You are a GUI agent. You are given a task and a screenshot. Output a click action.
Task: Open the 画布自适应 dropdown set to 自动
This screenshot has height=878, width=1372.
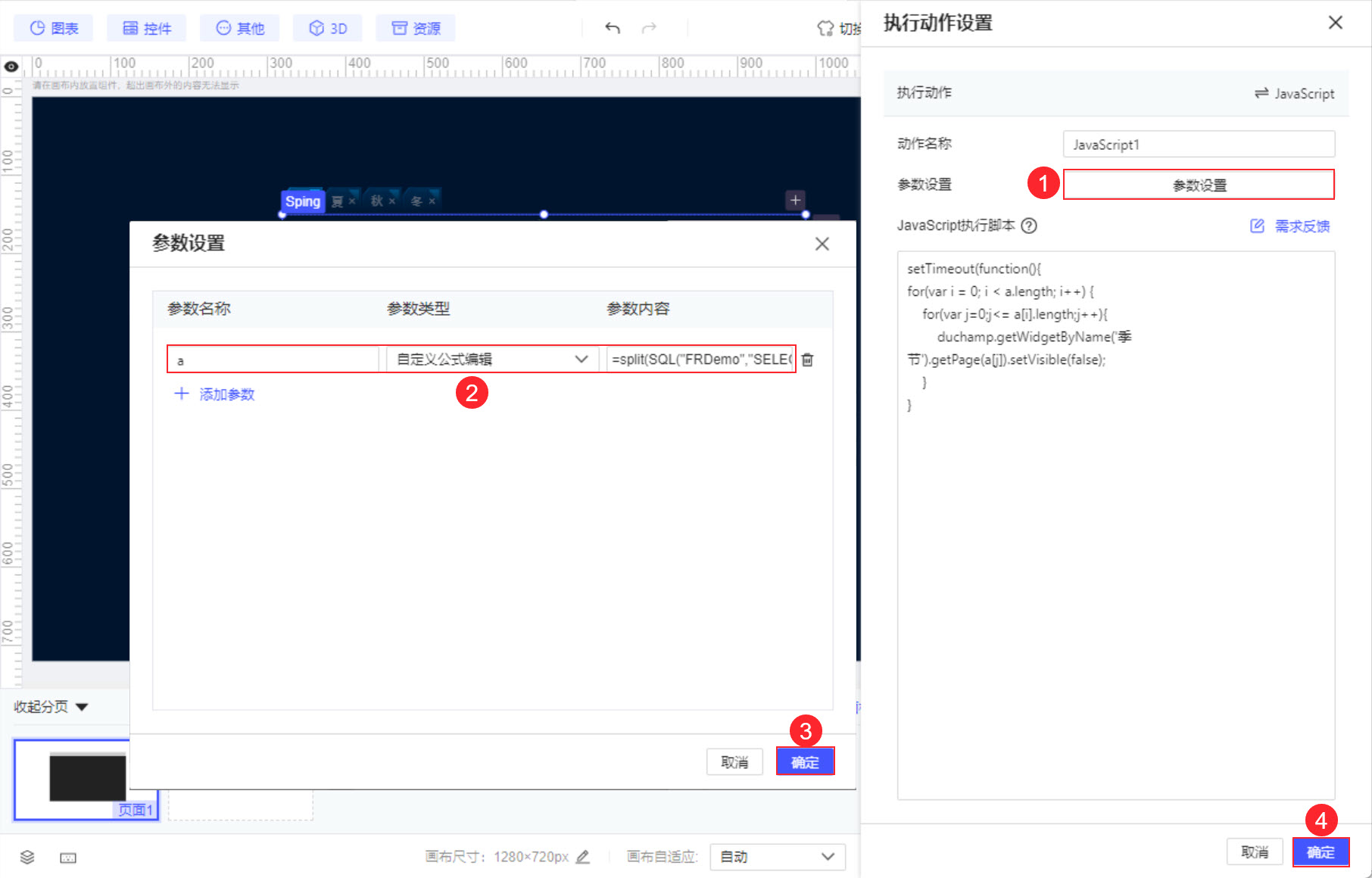778,857
